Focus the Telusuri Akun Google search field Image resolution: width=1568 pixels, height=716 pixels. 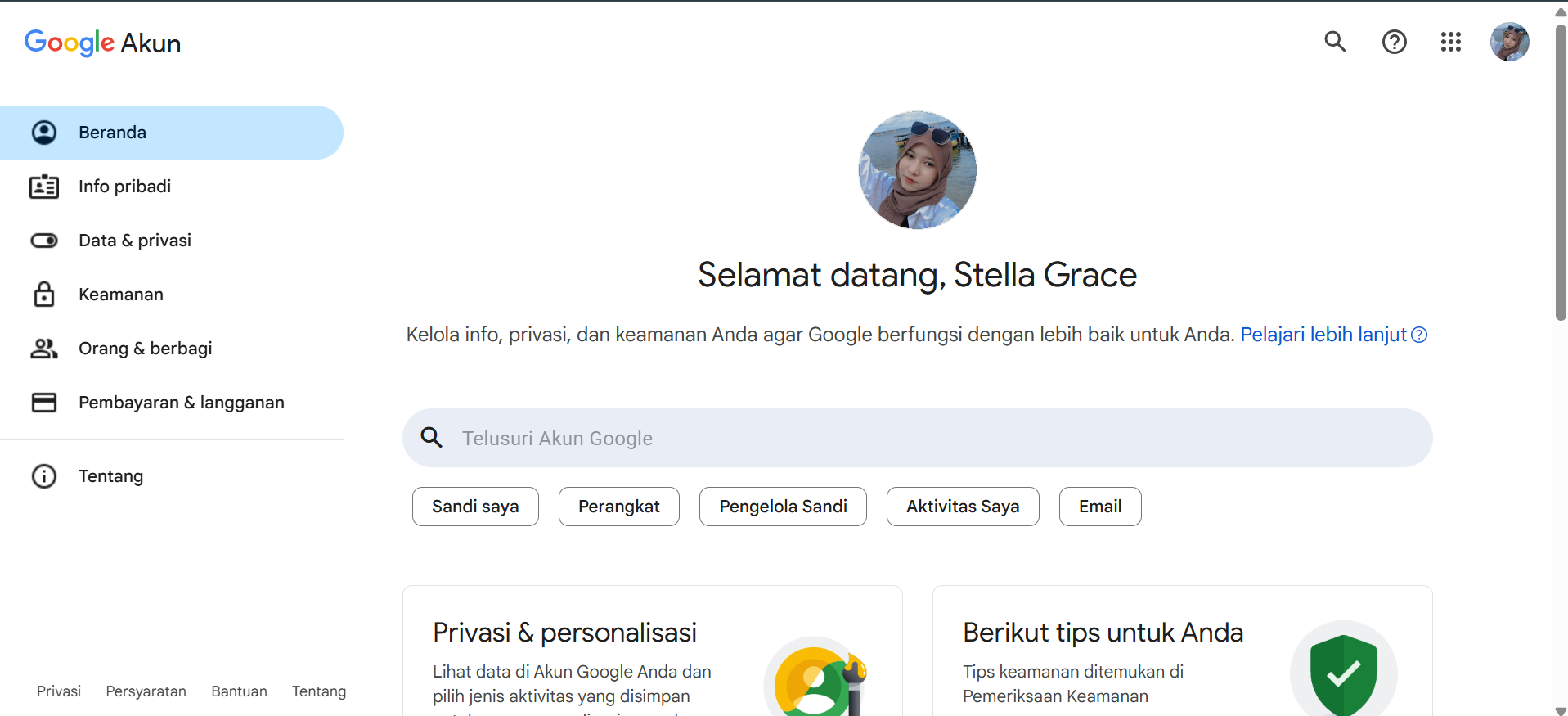(917, 438)
